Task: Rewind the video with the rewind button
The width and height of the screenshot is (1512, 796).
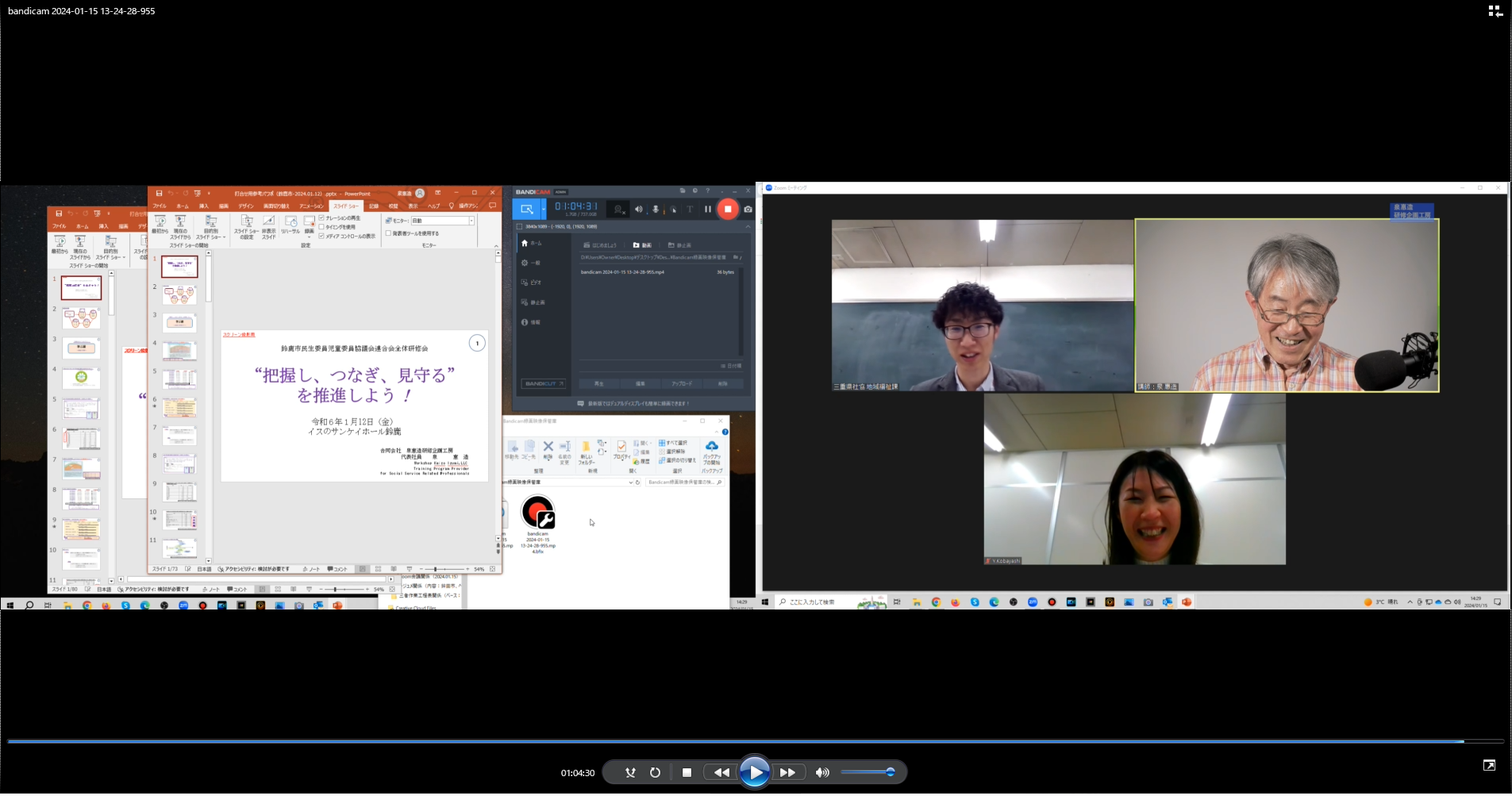Action: [x=721, y=772]
